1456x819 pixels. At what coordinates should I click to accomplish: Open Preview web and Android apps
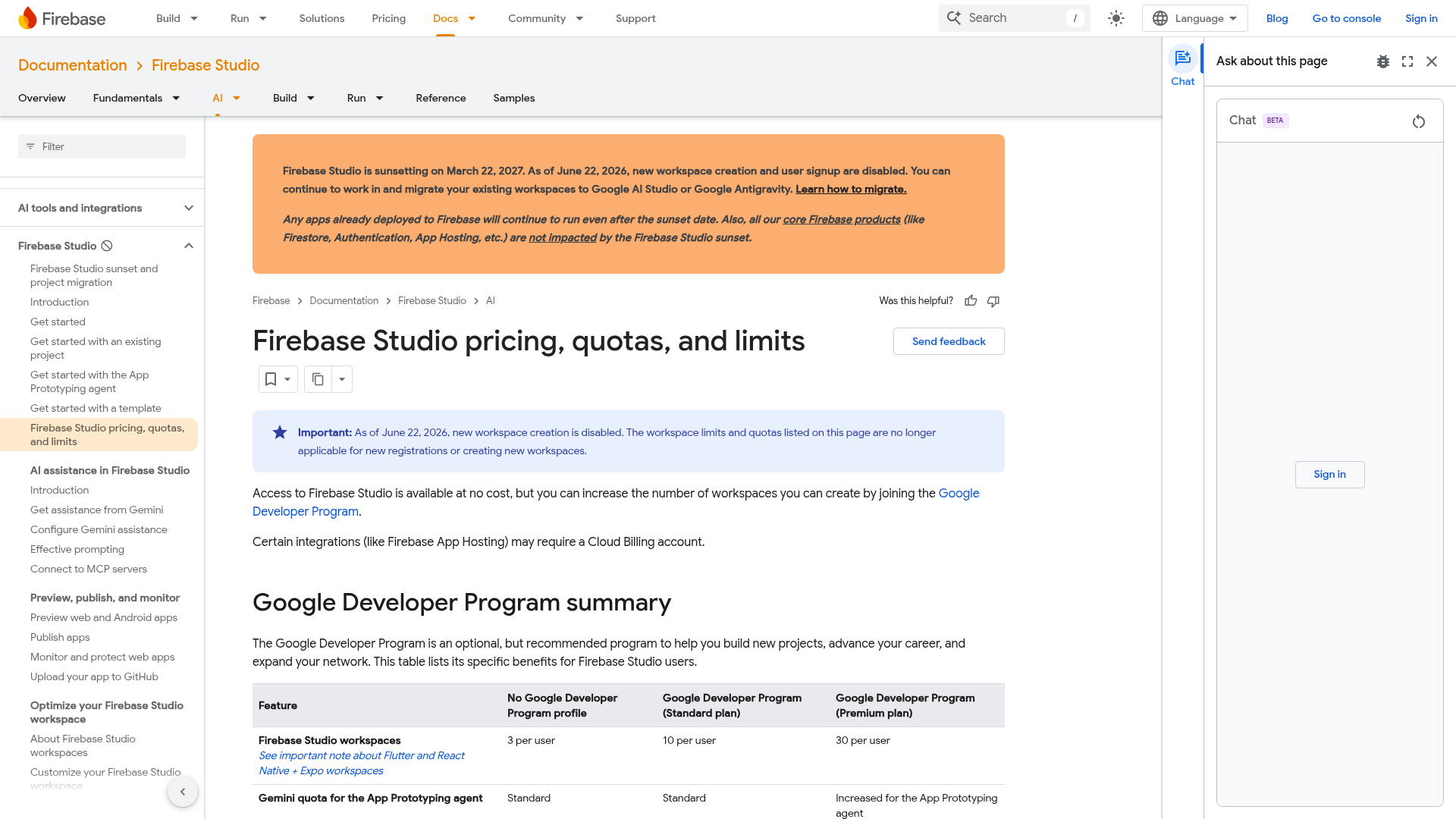coord(104,617)
